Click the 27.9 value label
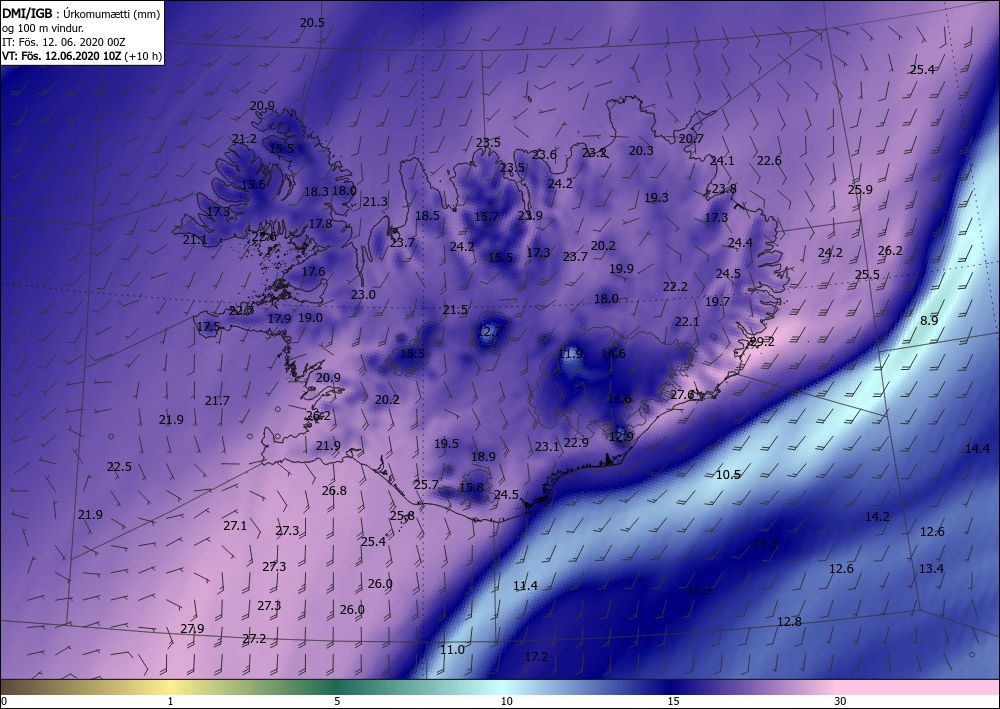Viewport: 1000px width, 709px height. (x=192, y=628)
